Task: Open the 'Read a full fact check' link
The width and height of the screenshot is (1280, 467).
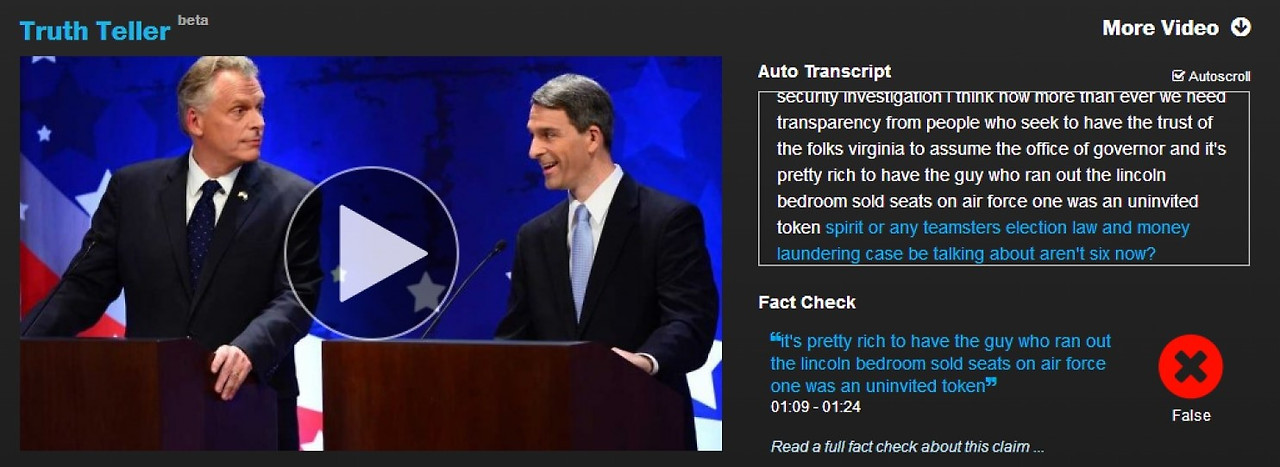Action: 907,447
